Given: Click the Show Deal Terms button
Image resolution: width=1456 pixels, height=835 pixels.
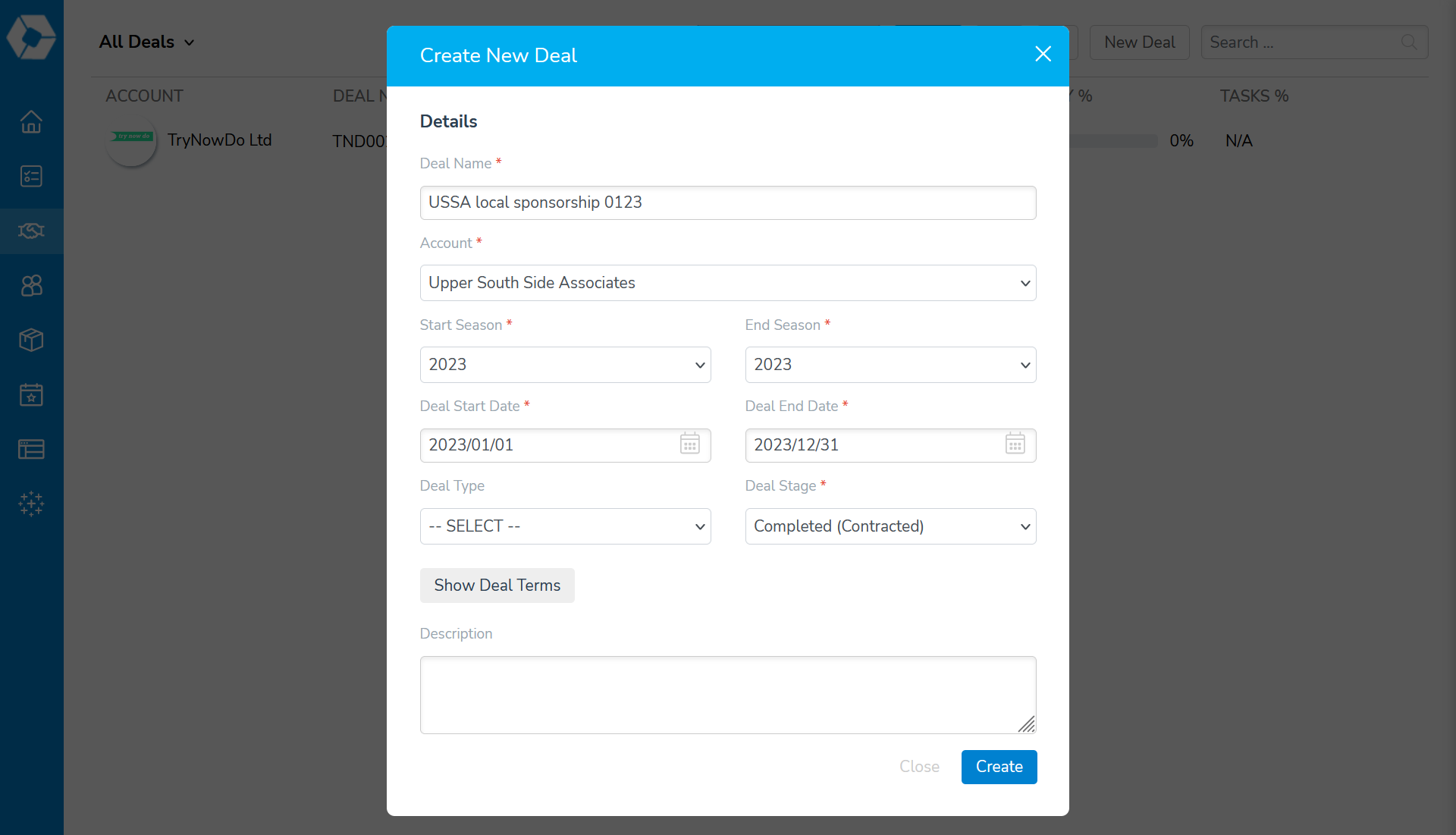Looking at the screenshot, I should pos(497,585).
